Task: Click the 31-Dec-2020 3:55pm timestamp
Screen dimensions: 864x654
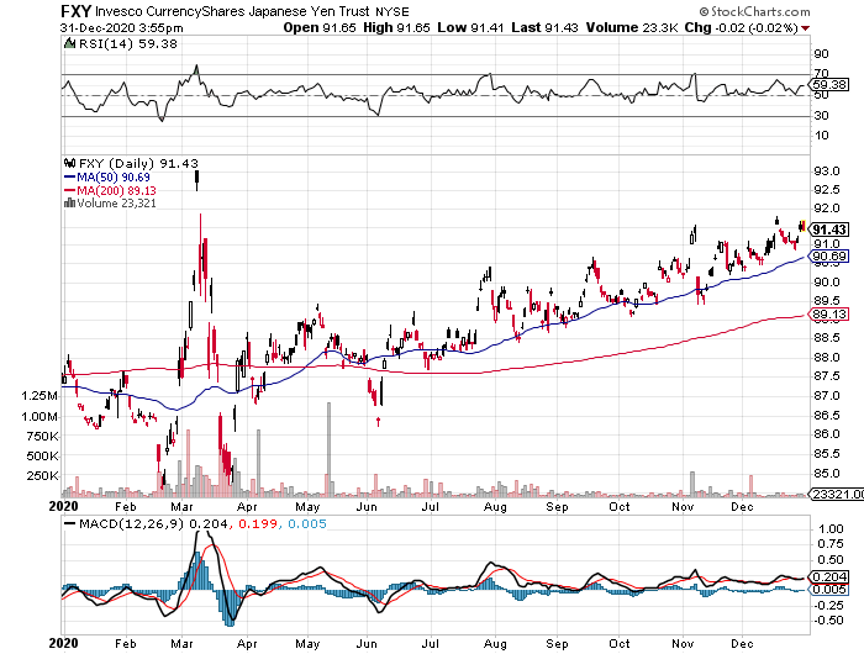Action: click(122, 28)
